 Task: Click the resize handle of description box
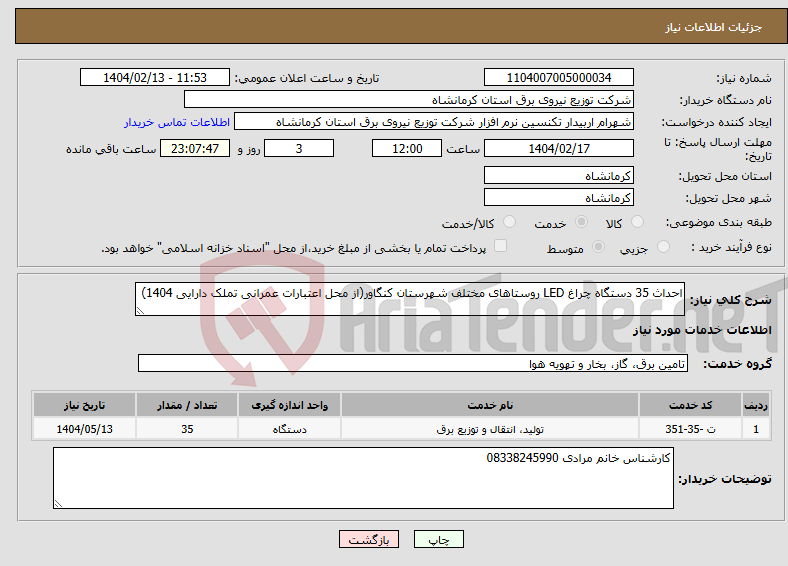[140, 311]
